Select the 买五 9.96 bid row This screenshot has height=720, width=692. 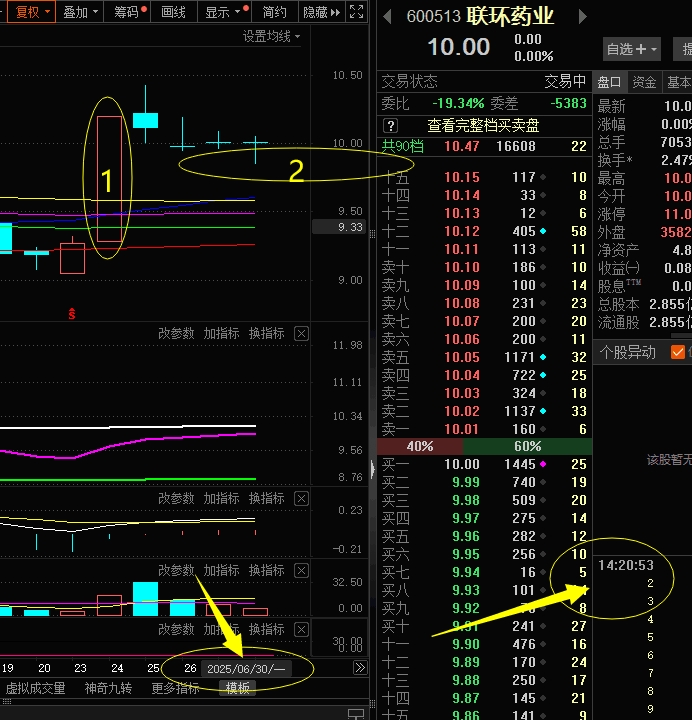[x=484, y=536]
